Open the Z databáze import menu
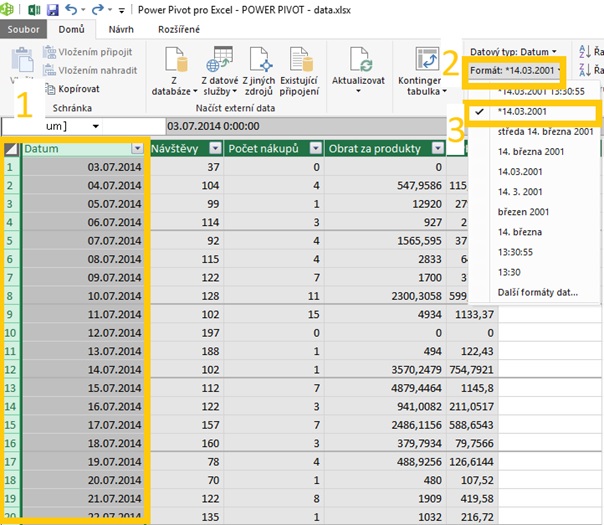 (x=174, y=72)
